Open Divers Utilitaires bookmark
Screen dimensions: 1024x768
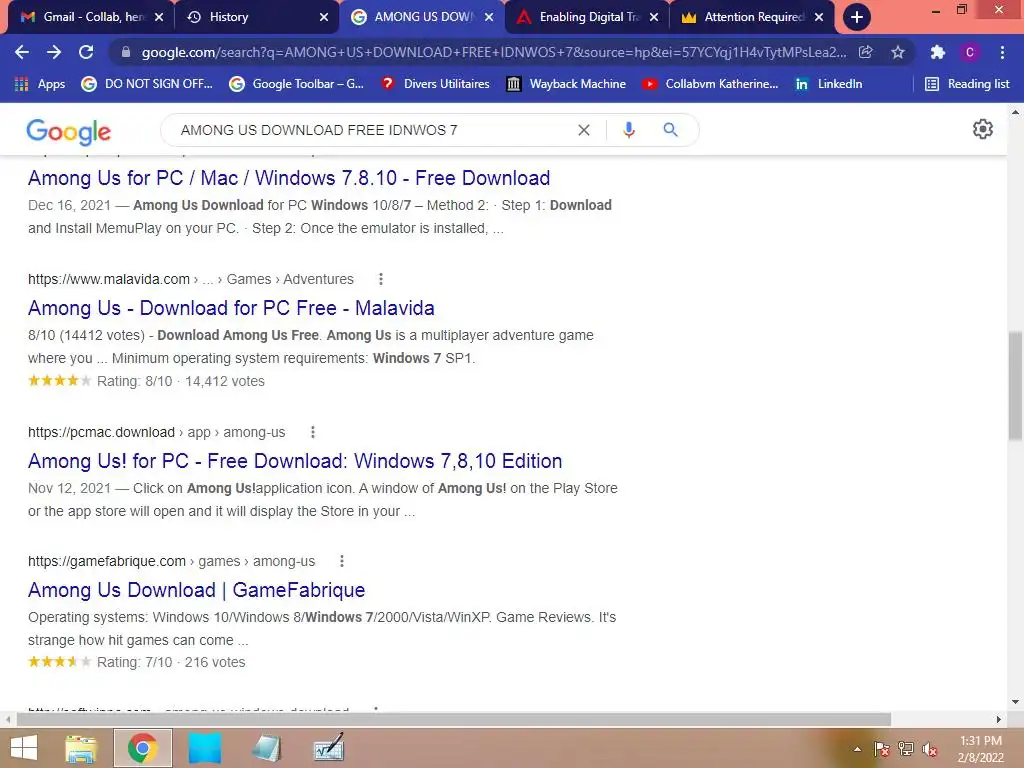click(x=436, y=84)
